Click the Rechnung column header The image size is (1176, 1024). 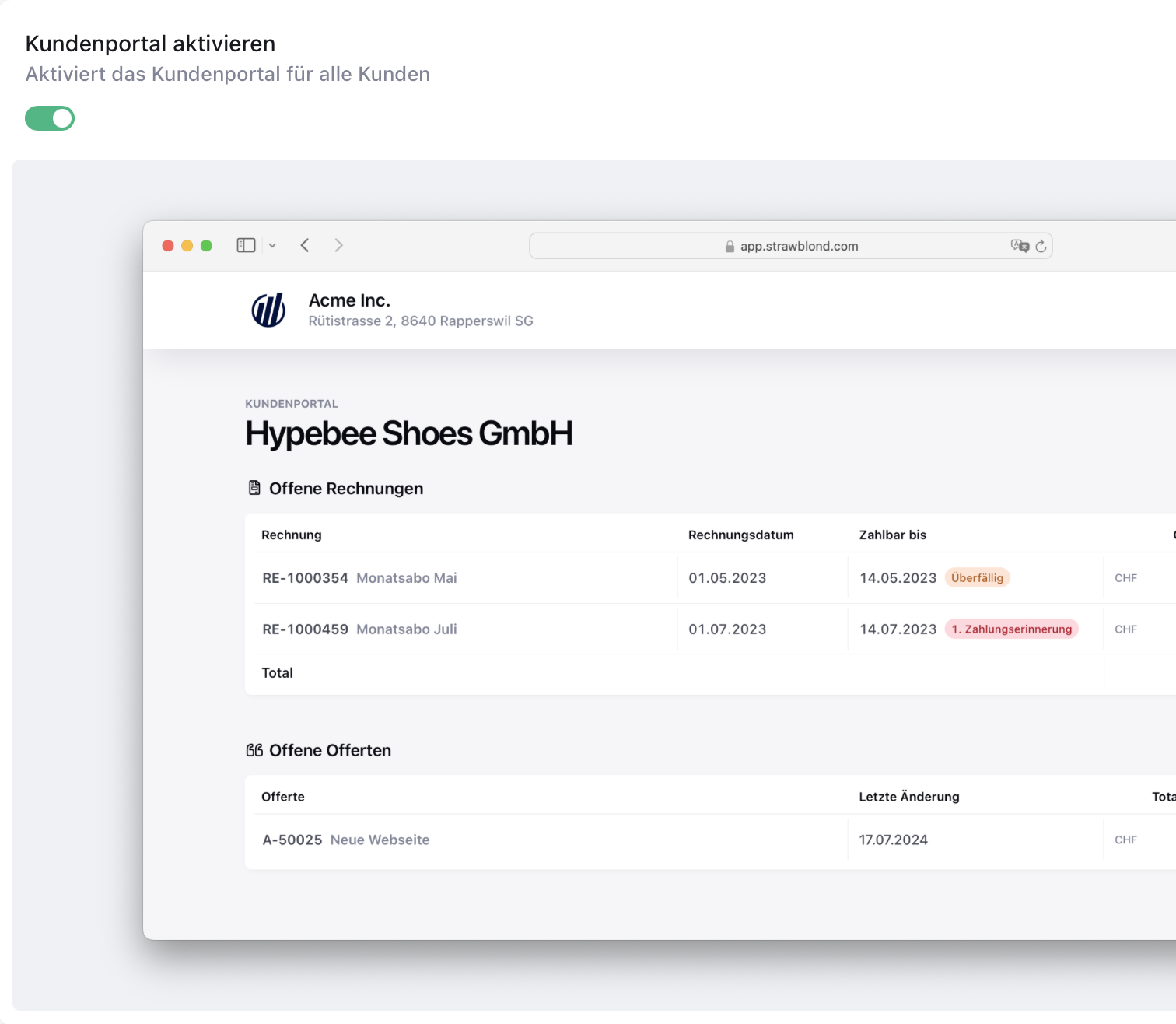coord(292,535)
